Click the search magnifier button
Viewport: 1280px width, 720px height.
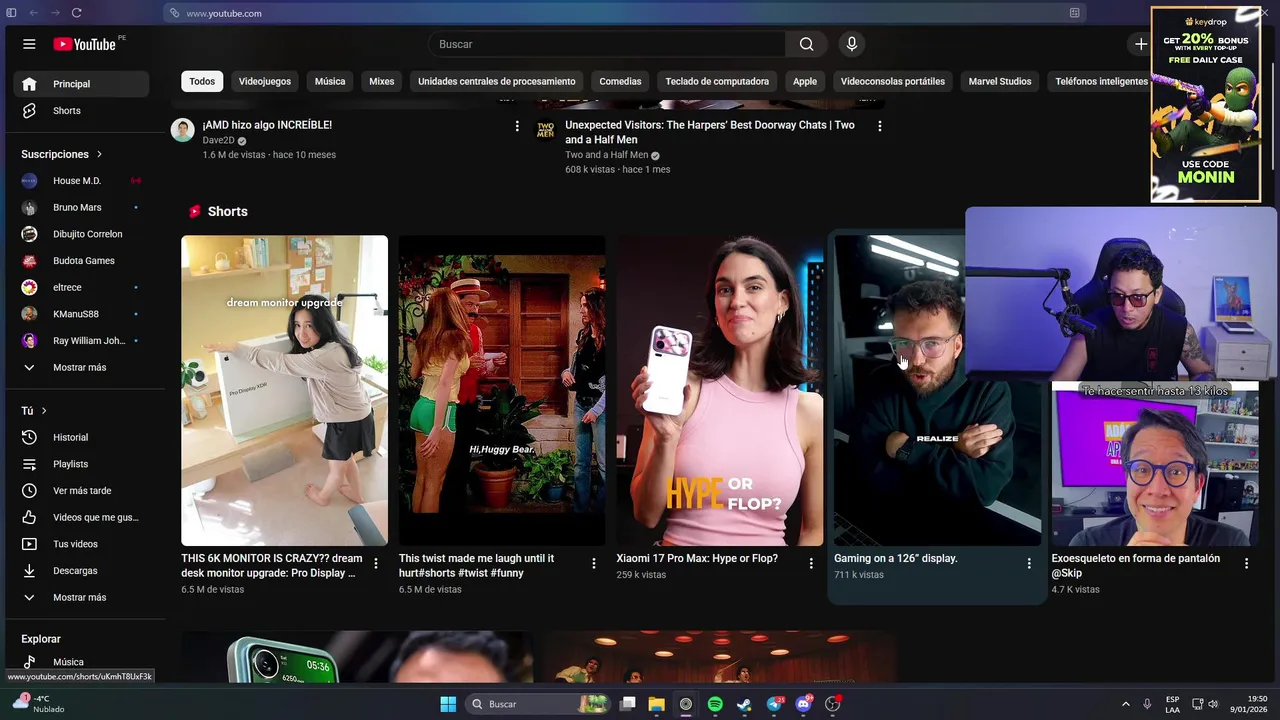[x=806, y=44]
